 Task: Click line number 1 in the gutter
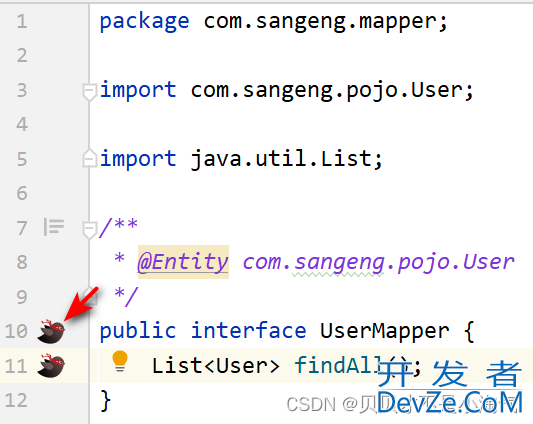[x=22, y=21]
